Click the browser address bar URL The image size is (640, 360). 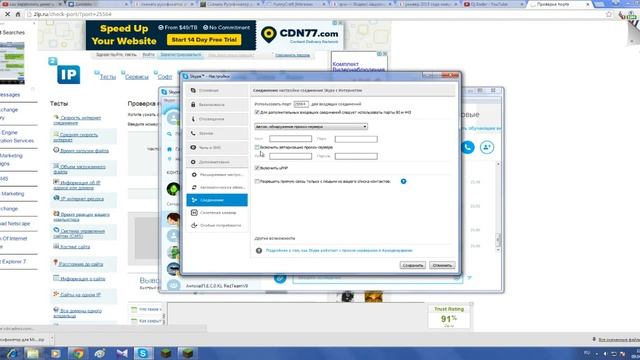tap(73, 14)
